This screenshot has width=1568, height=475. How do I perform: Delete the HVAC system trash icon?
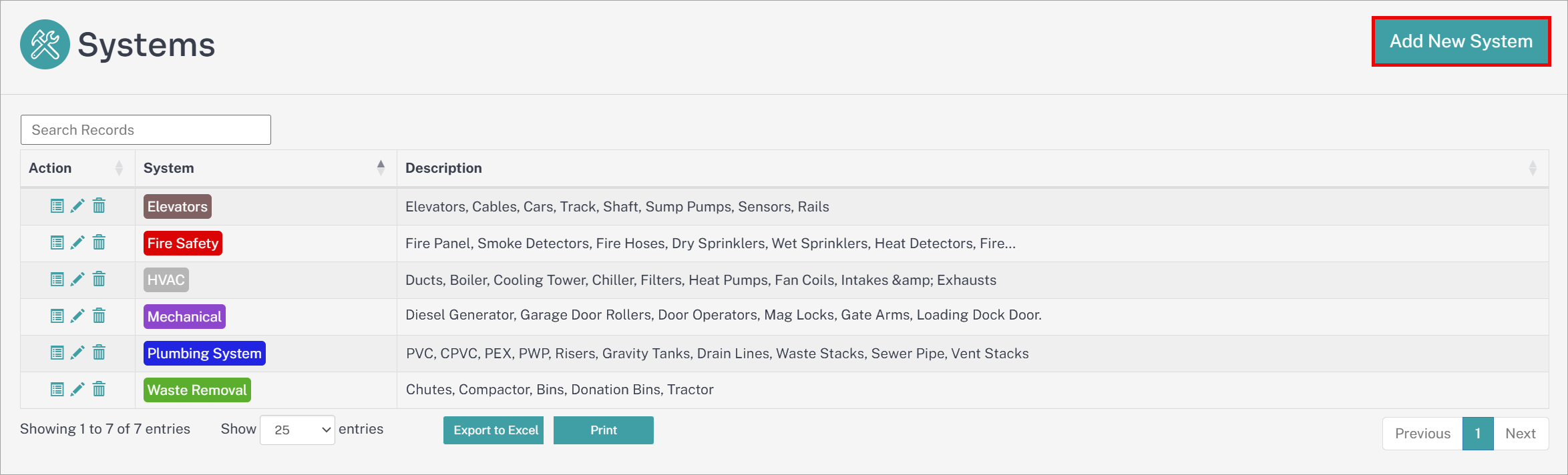(99, 279)
